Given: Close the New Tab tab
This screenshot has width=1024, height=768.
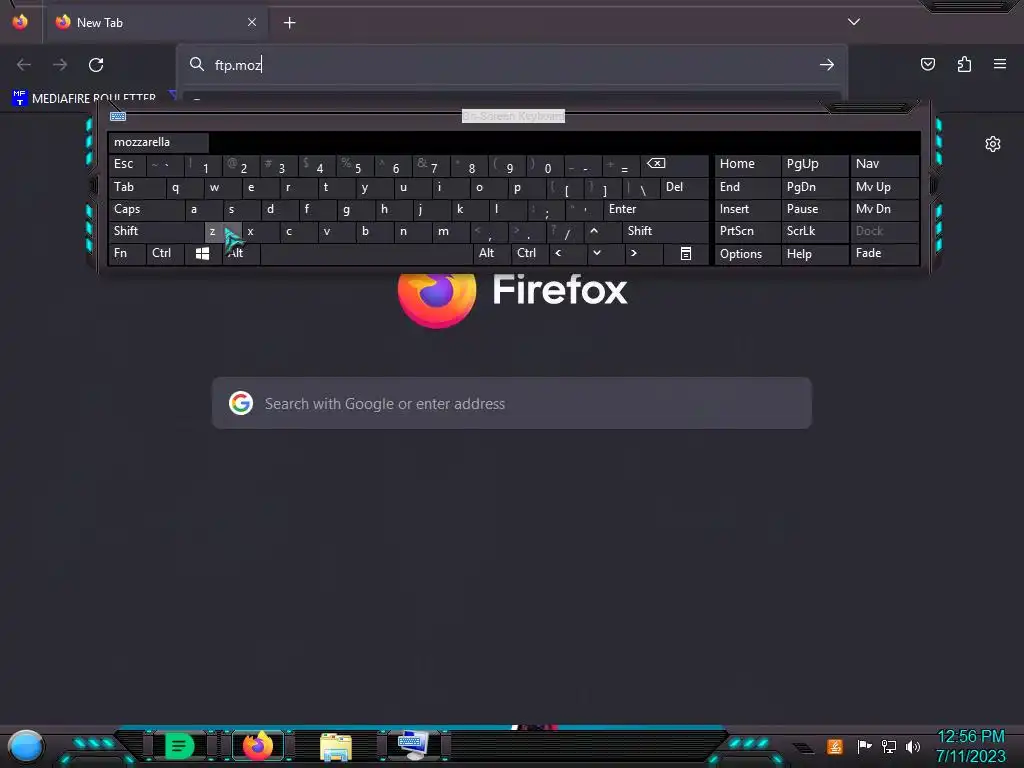Looking at the screenshot, I should (252, 22).
